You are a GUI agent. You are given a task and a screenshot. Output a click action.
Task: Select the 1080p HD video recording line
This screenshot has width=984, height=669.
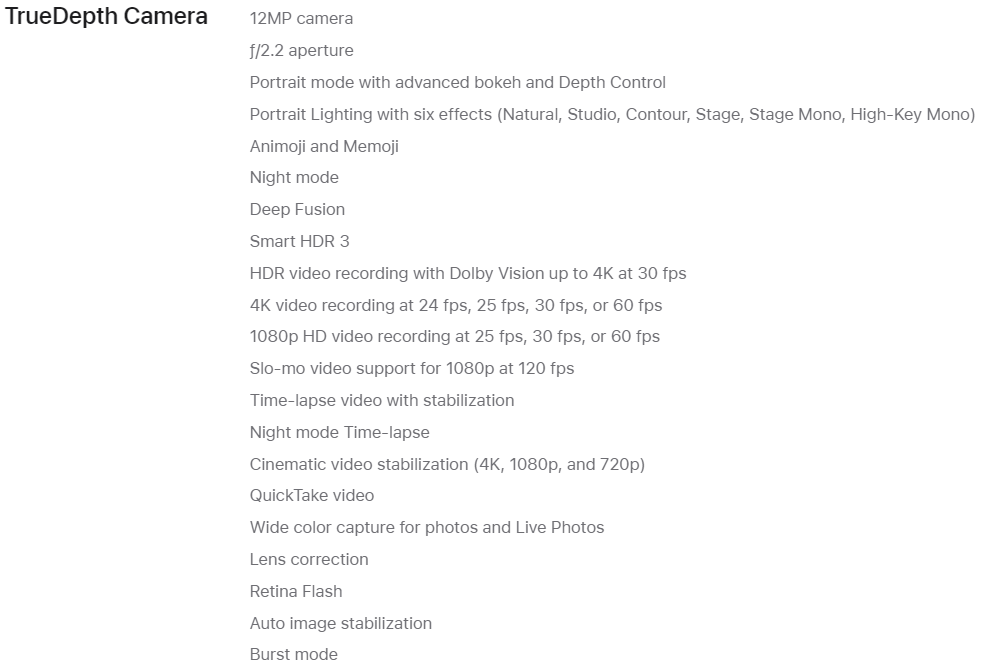pyautogui.click(x=455, y=337)
